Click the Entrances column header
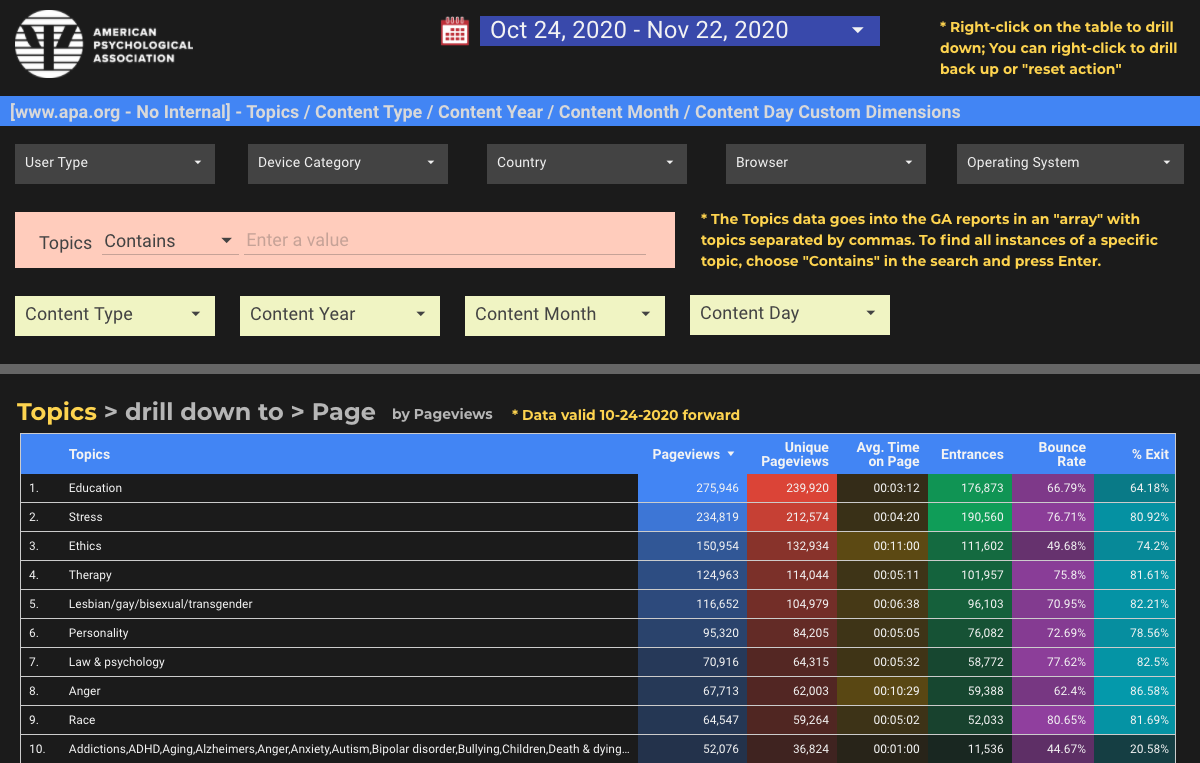Image resolution: width=1200 pixels, height=763 pixels. point(971,454)
